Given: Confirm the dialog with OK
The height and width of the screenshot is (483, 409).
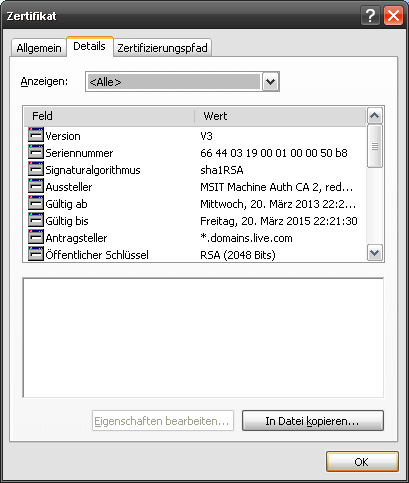Looking at the screenshot, I should pyautogui.click(x=362, y=462).
